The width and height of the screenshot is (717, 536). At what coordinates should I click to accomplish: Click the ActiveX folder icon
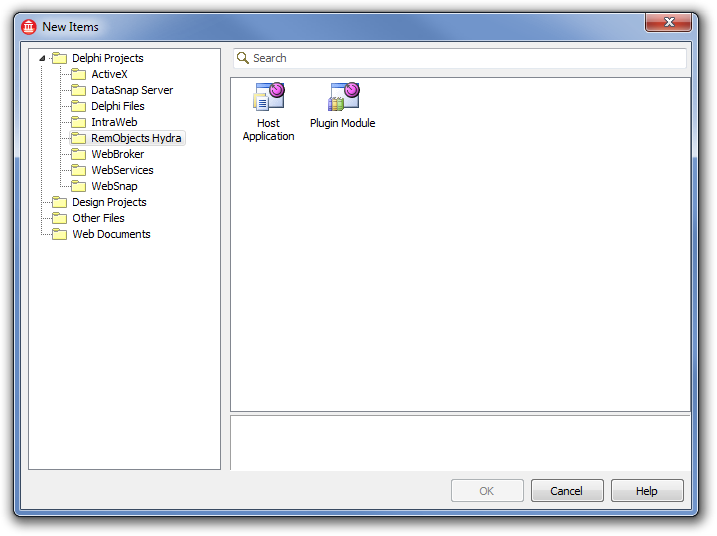pos(79,74)
